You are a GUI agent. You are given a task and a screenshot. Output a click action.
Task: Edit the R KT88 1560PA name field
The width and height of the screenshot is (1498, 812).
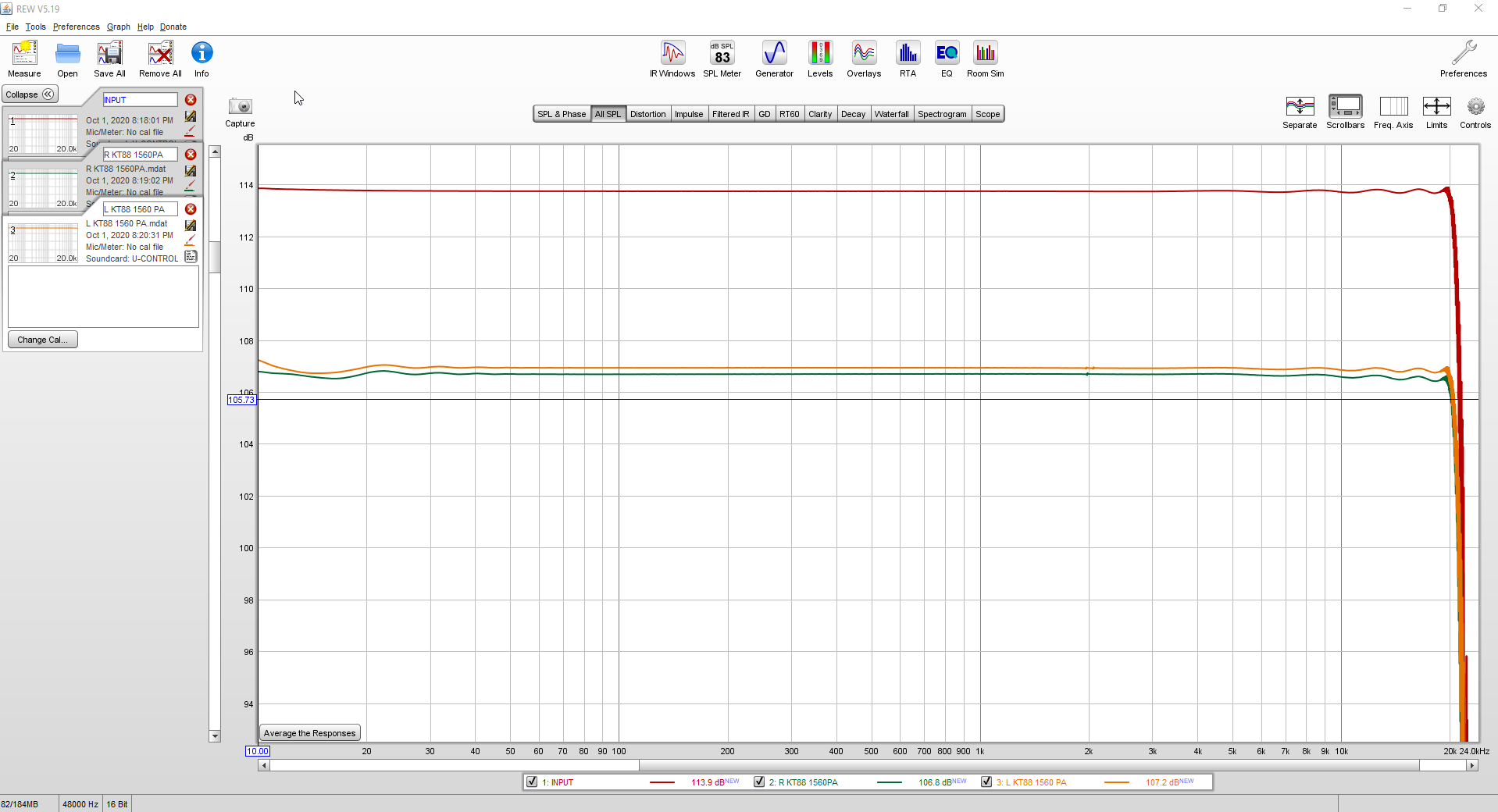(141, 155)
